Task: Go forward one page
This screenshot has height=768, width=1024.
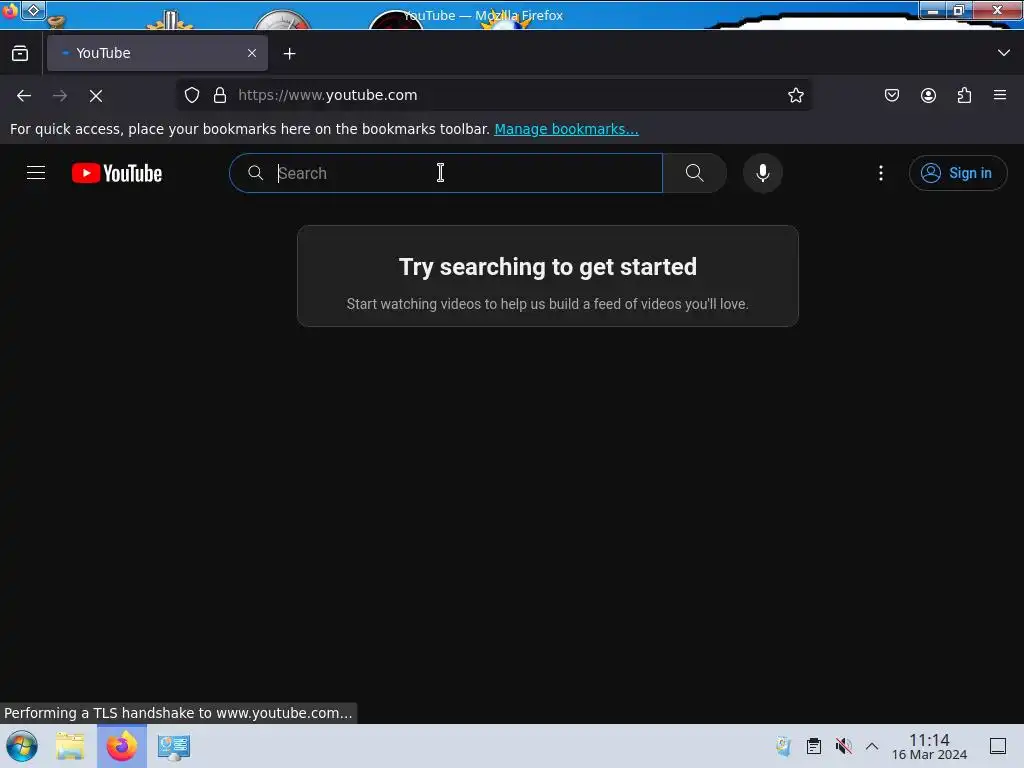Action: (60, 95)
